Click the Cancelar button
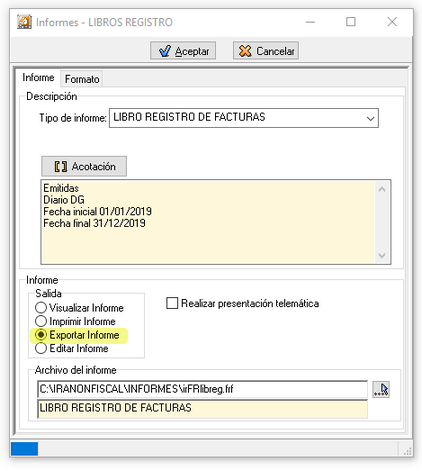This screenshot has width=422, height=471. tap(266, 51)
